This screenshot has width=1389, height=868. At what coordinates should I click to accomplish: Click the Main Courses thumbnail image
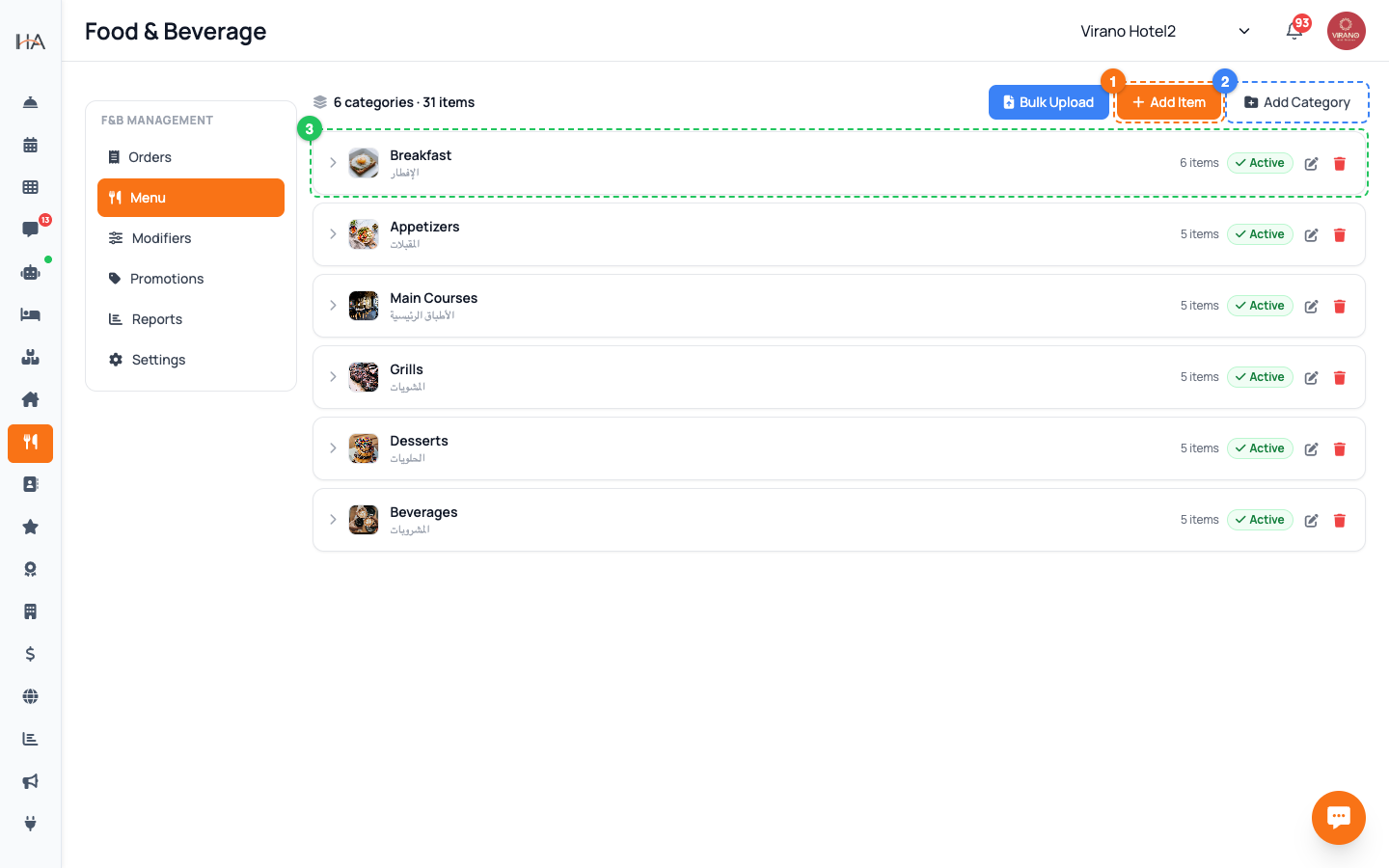(364, 306)
